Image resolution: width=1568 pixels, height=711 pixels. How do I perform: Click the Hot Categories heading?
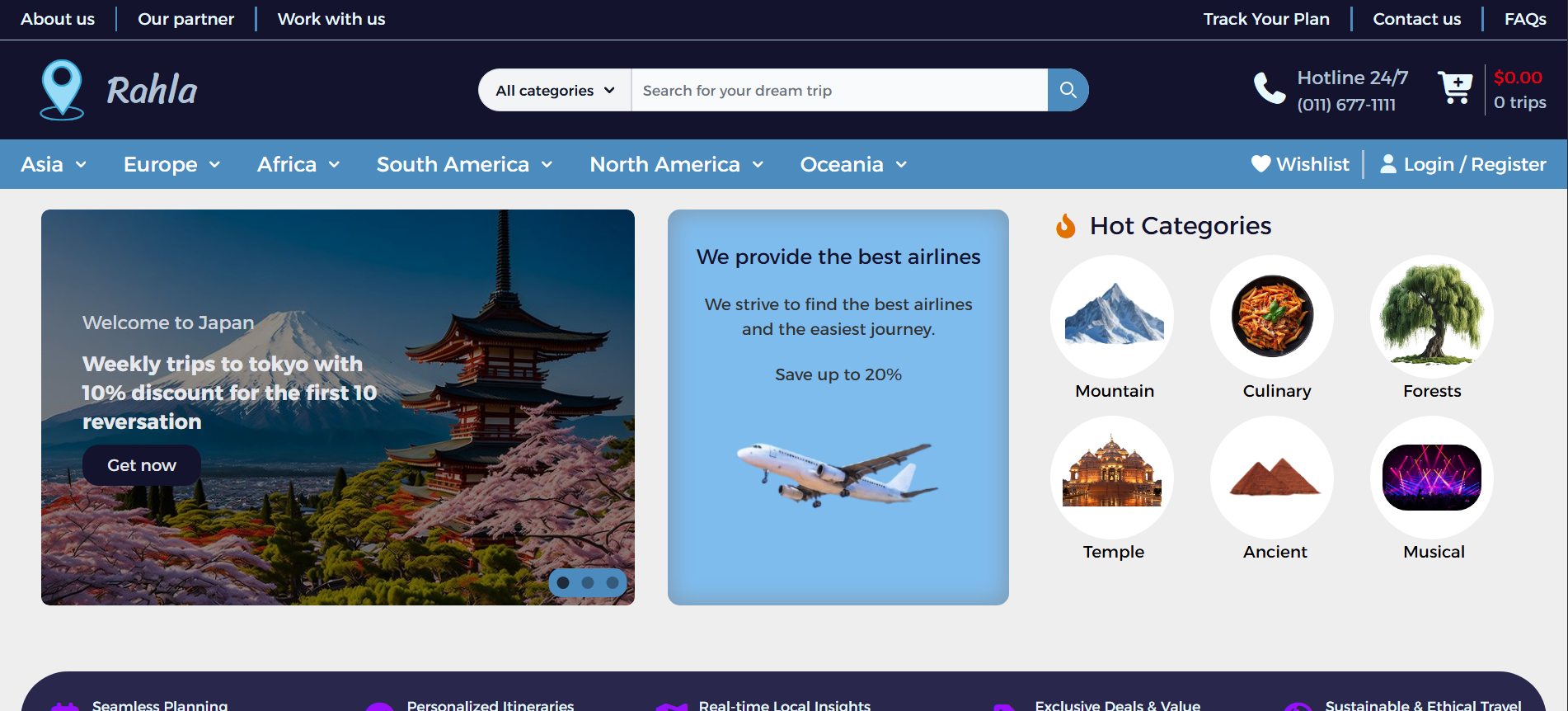[1181, 225]
